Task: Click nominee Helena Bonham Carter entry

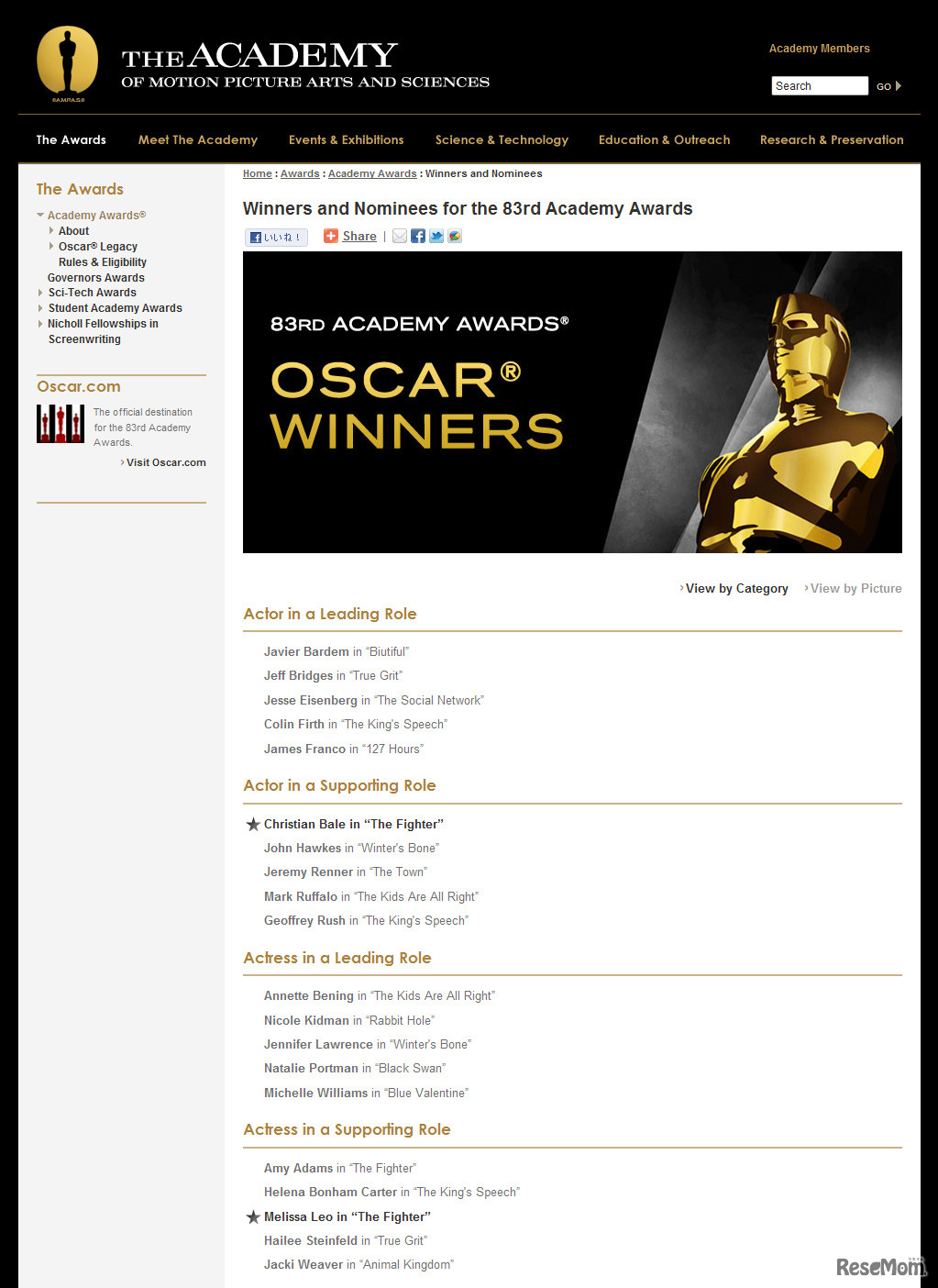Action: pyautogui.click(x=392, y=1192)
